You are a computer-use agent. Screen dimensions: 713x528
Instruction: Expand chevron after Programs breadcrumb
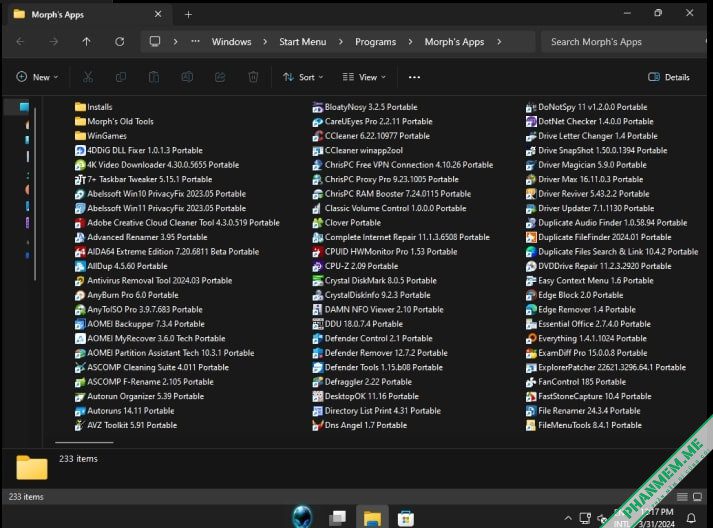click(x=410, y=42)
